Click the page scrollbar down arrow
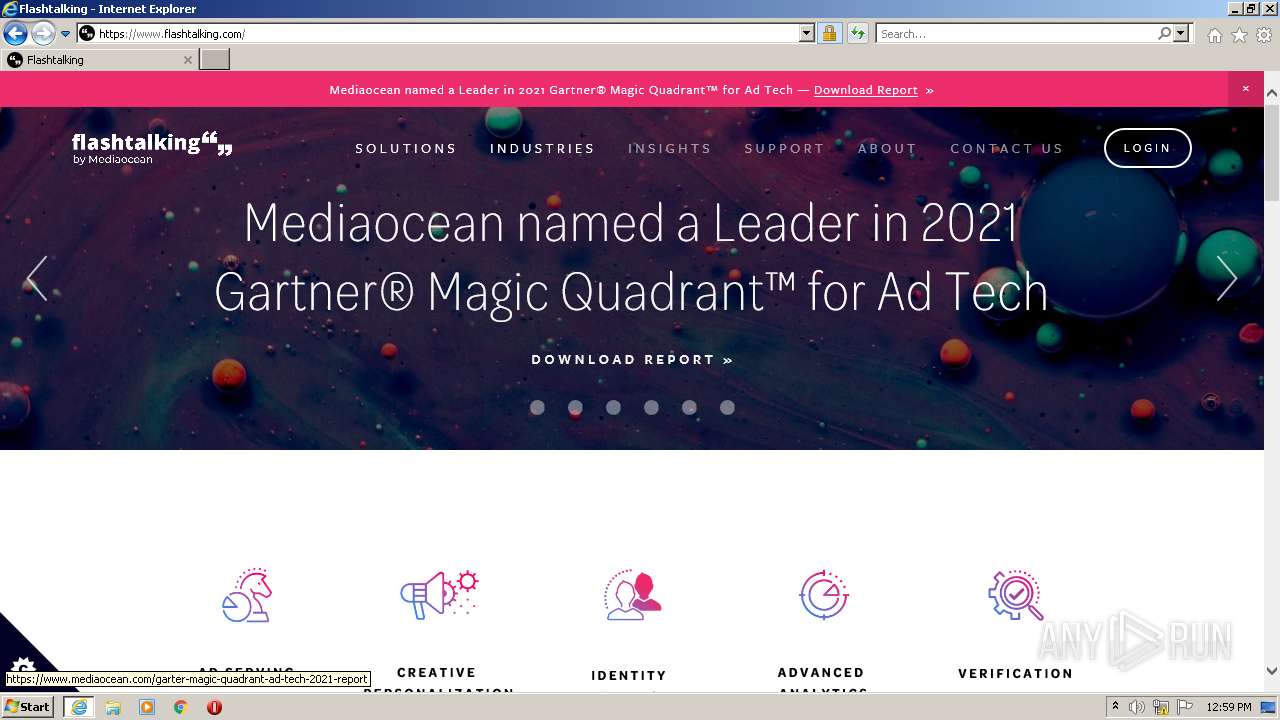 coord(1272,671)
